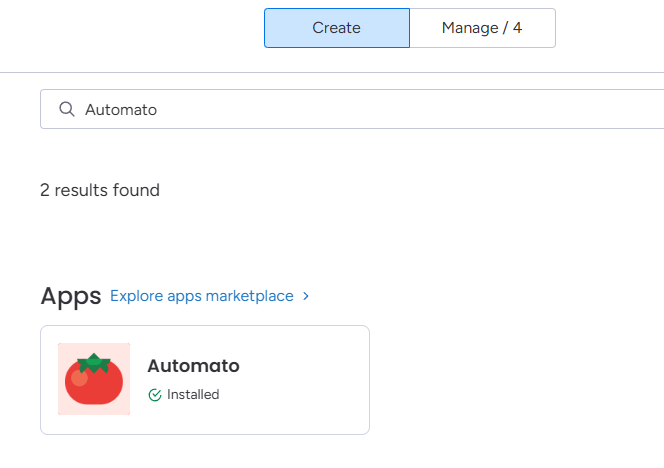Click the magnifying glass search icon

(x=67, y=109)
